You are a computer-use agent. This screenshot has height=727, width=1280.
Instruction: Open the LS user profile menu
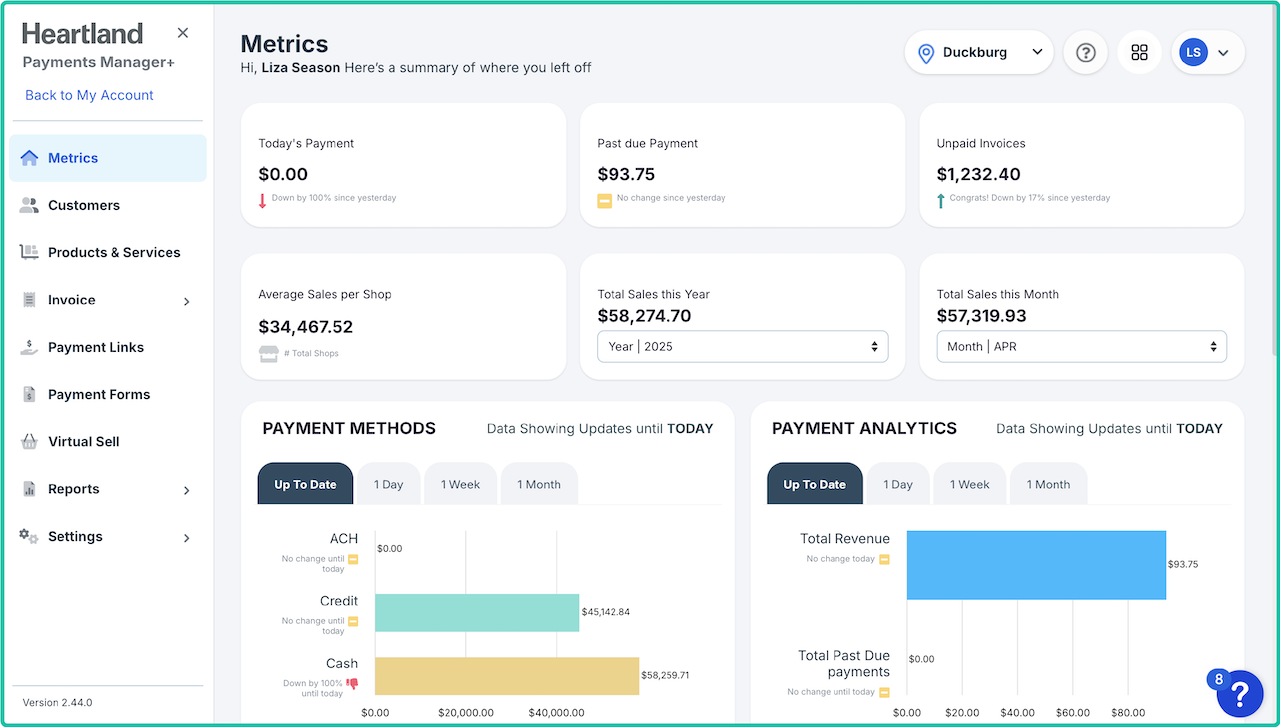(1207, 53)
